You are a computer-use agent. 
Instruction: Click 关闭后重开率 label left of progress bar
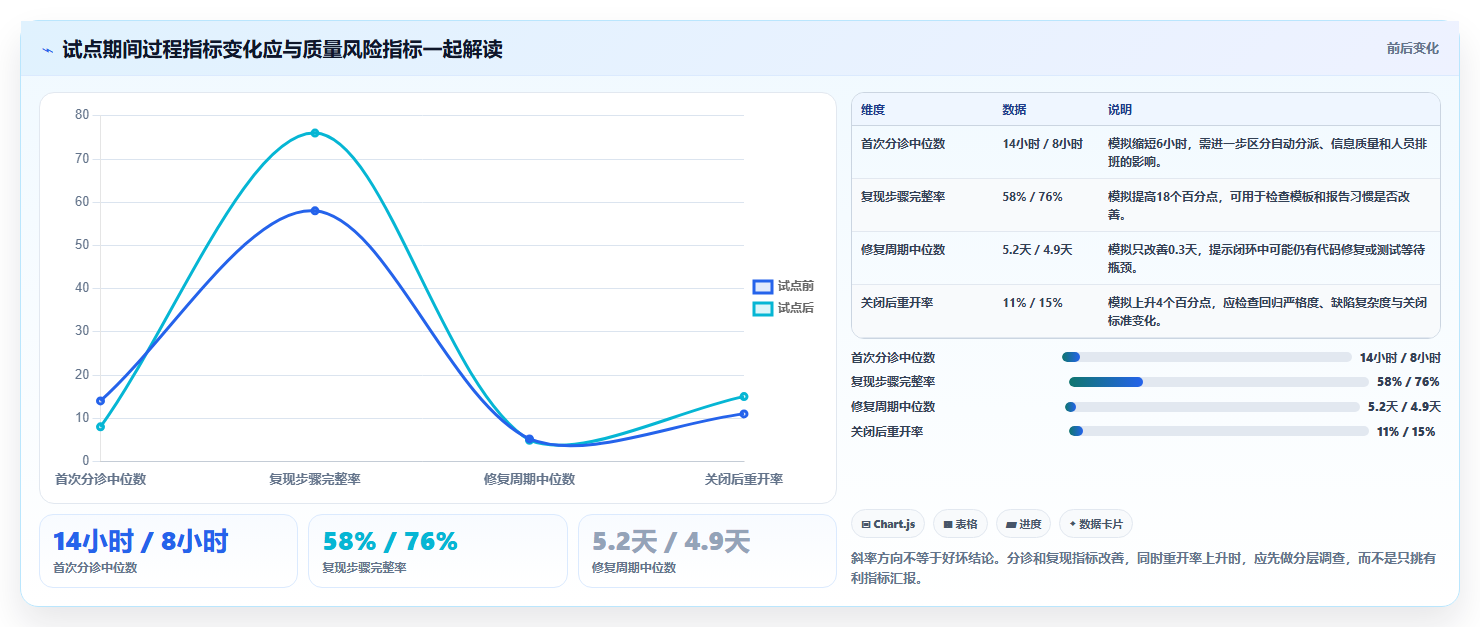[887, 431]
